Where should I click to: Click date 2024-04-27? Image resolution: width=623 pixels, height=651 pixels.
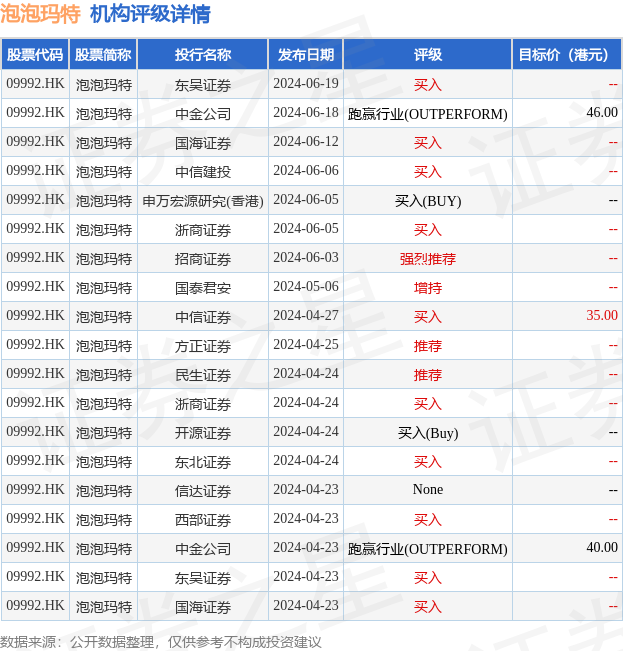click(x=306, y=316)
